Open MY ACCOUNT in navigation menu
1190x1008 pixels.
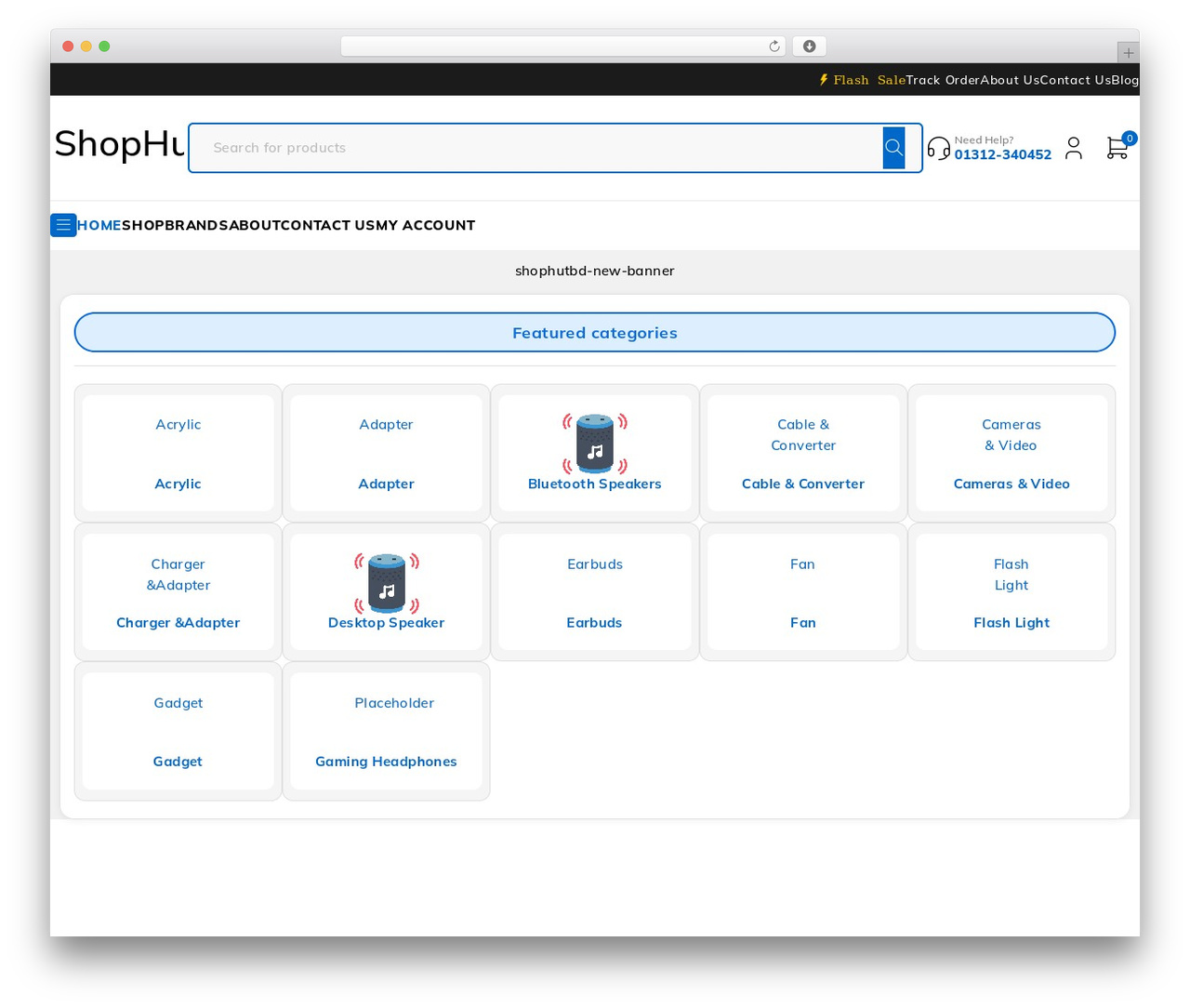tap(426, 225)
